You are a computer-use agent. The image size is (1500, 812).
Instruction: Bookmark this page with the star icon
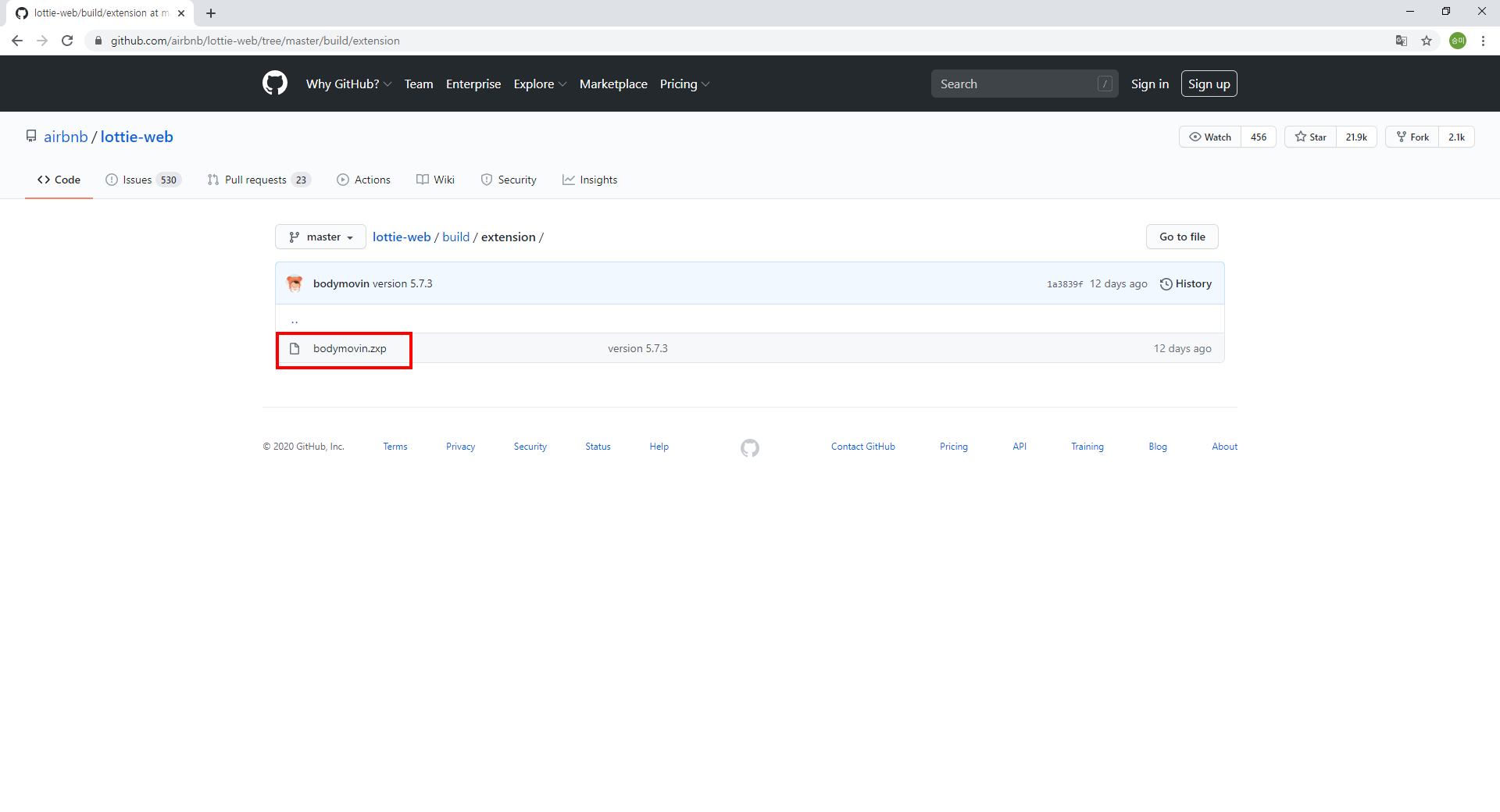coord(1427,41)
